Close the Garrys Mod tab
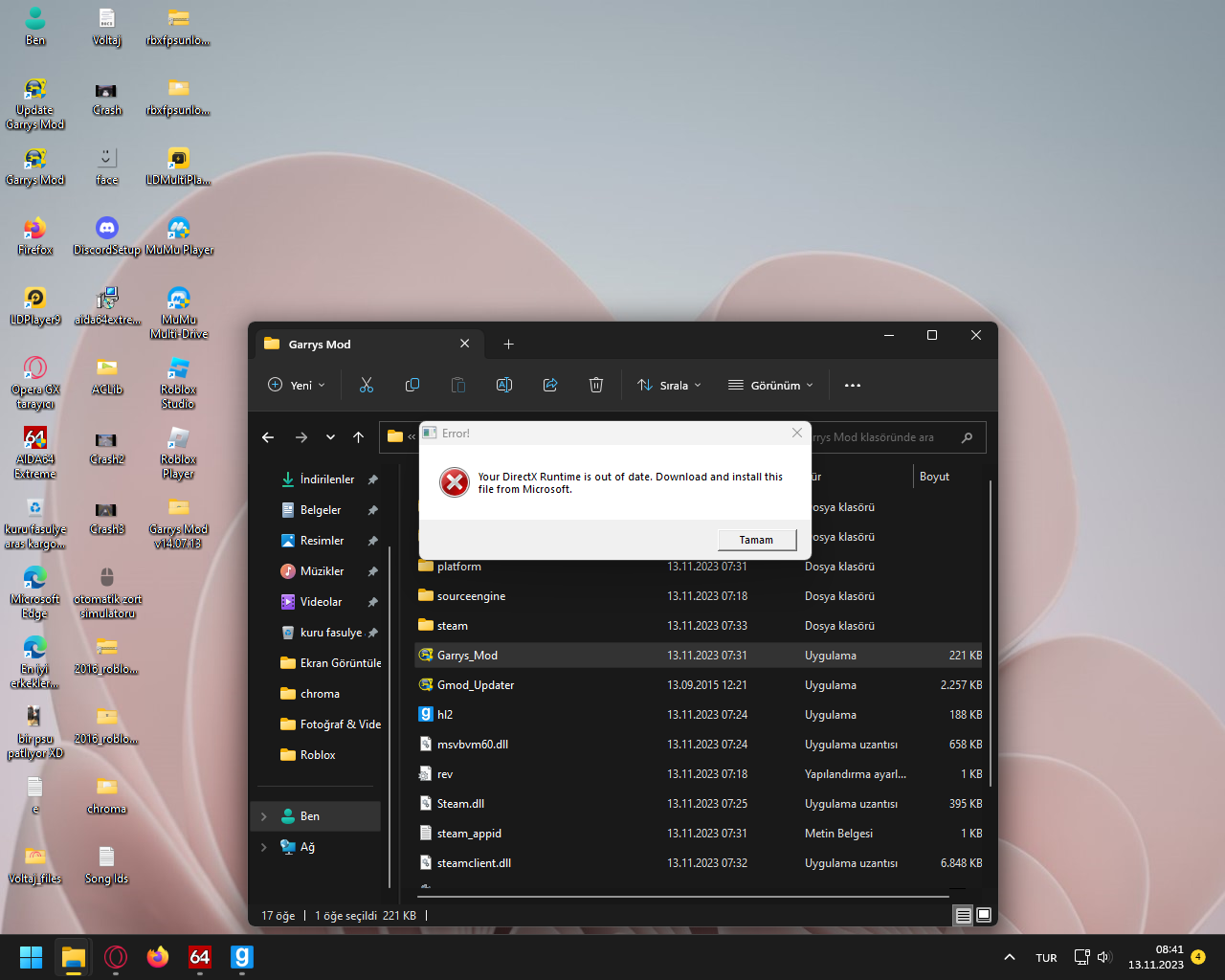Viewport: 1225px width, 980px height. click(x=465, y=344)
